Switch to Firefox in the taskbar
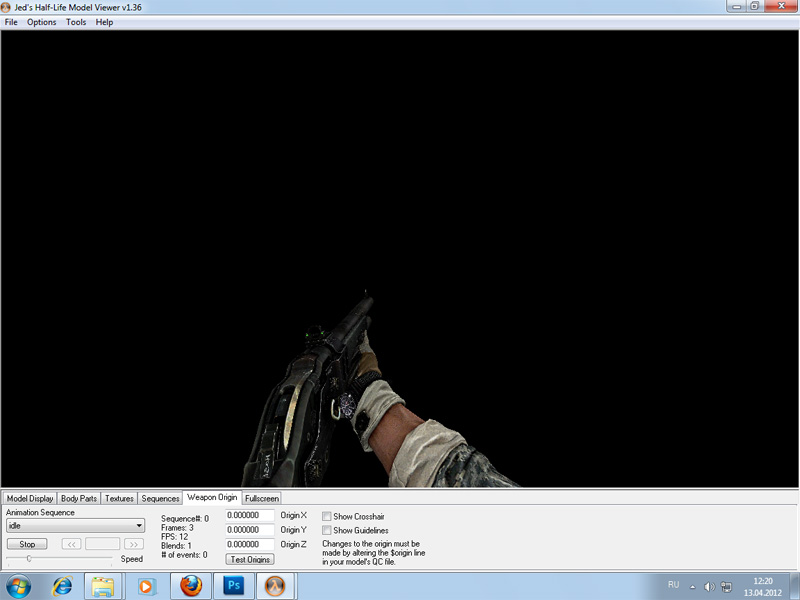 (191, 584)
